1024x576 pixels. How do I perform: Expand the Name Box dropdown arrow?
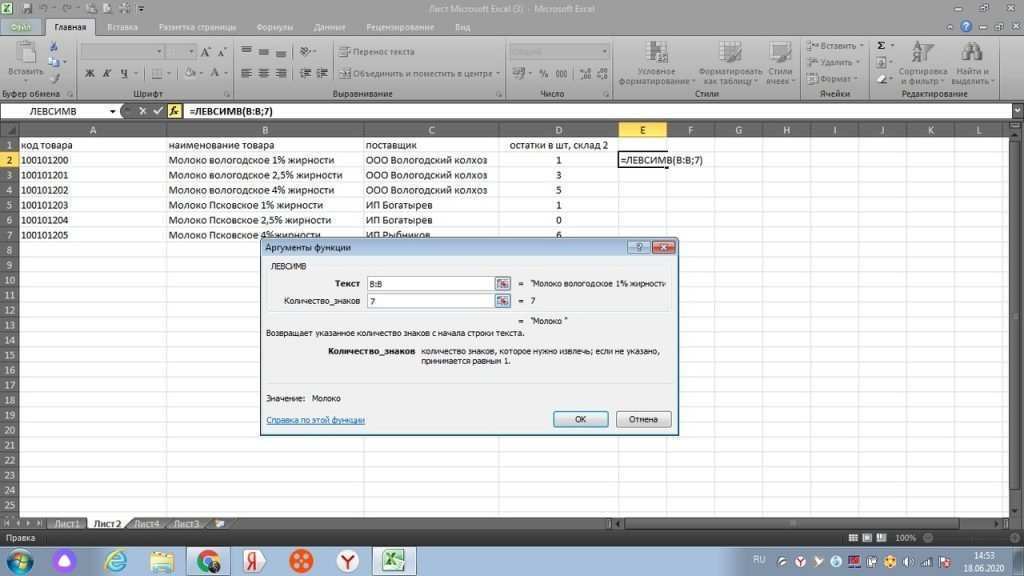point(110,111)
